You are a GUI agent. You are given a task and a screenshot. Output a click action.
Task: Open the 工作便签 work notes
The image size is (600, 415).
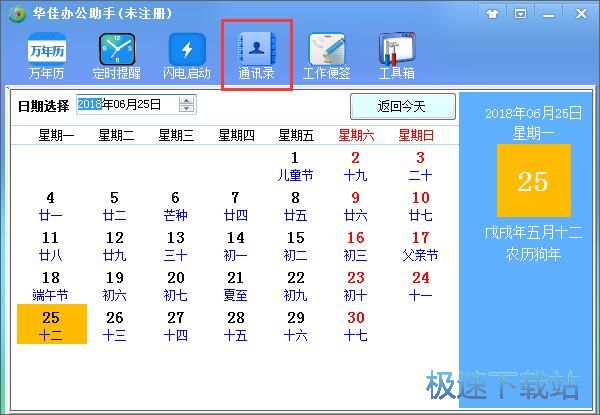coord(326,56)
